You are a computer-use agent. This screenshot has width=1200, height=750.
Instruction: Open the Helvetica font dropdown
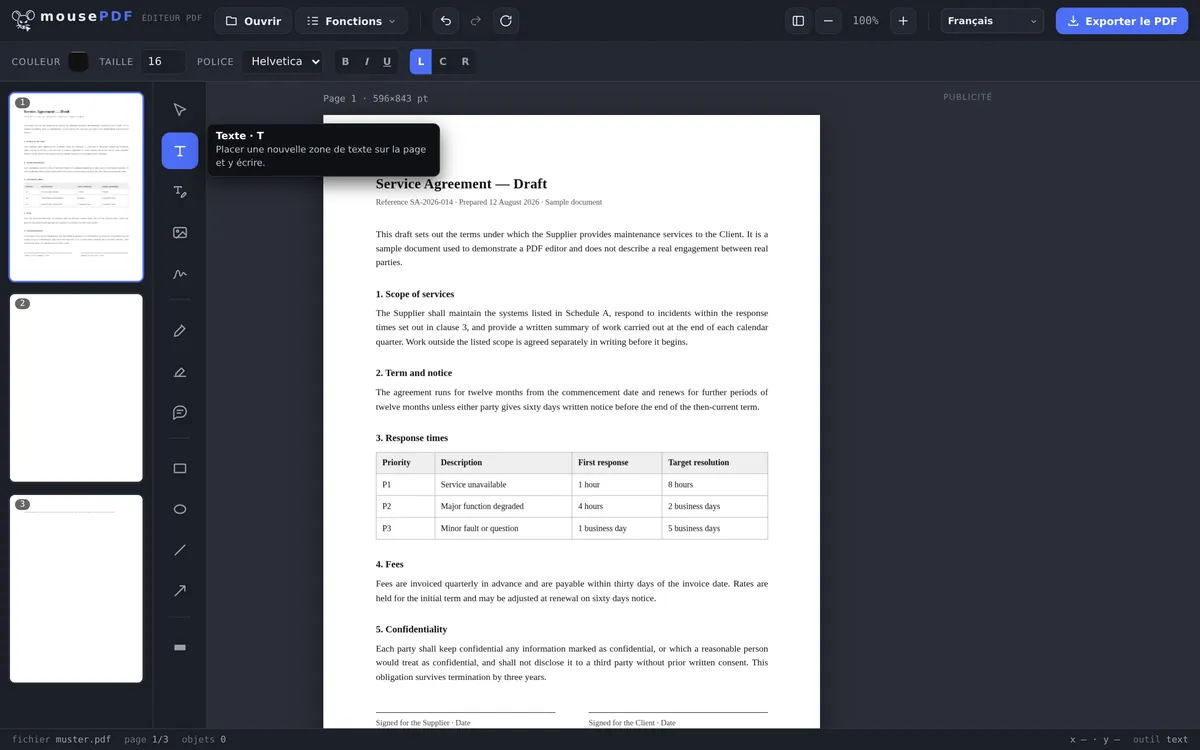282,62
